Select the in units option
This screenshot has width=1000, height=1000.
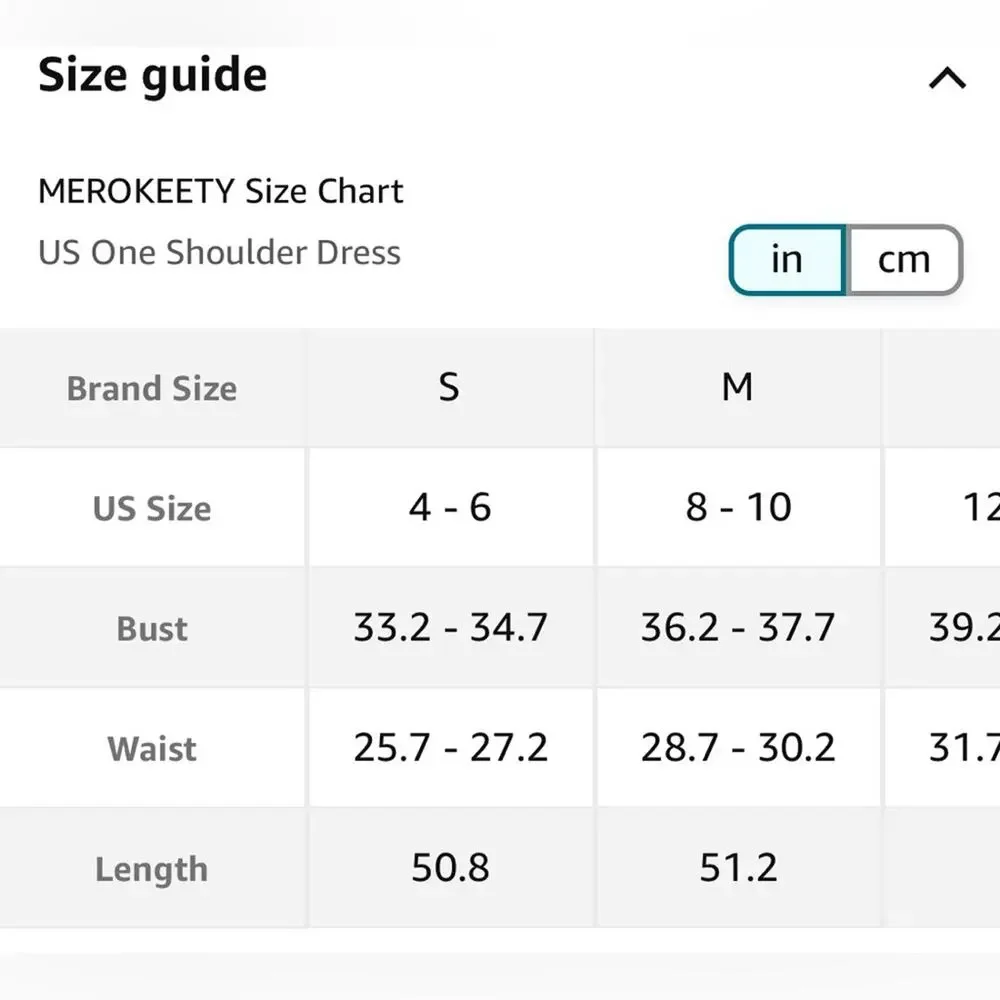787,259
